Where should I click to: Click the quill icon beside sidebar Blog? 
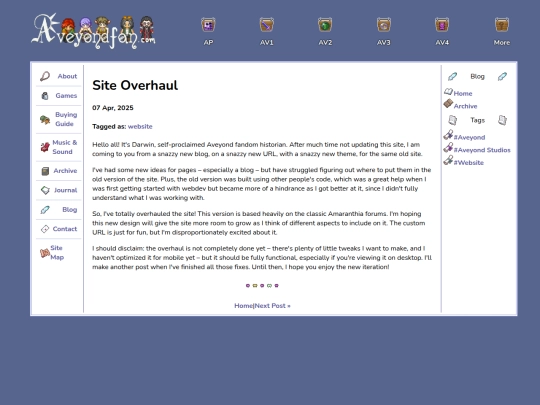coord(45,209)
